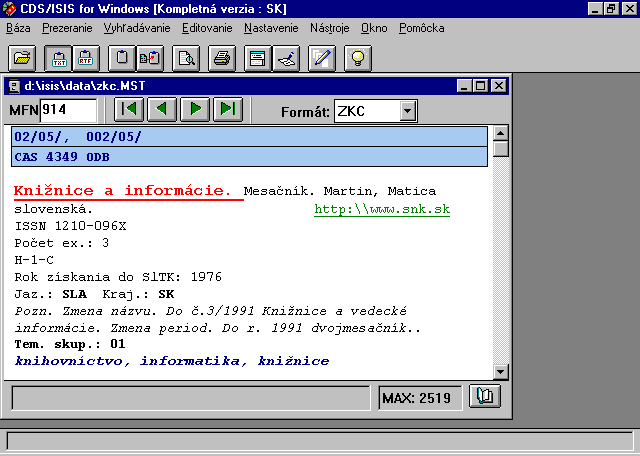This screenshot has width=640, height=456.
Task: Click the double clipboard transfer icon
Action: coord(149,58)
